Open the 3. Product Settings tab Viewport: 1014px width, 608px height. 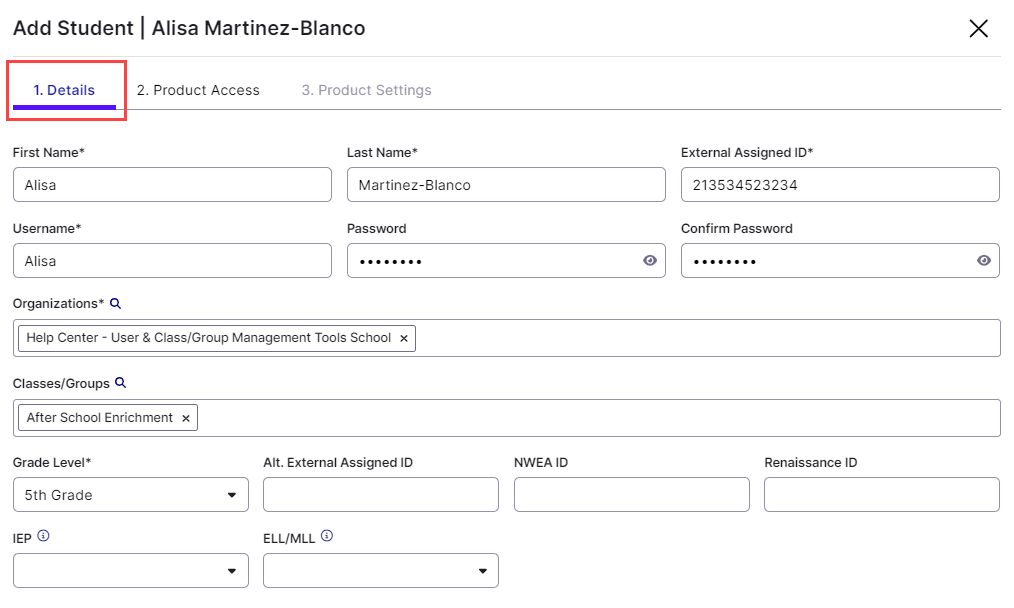(x=366, y=90)
